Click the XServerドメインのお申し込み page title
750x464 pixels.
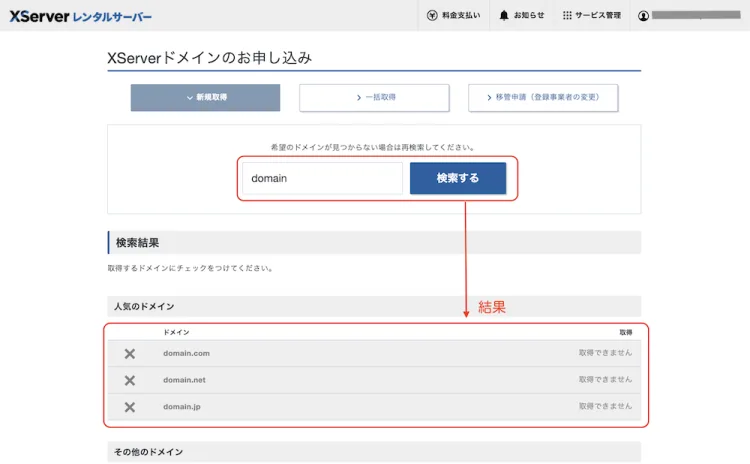(210, 58)
